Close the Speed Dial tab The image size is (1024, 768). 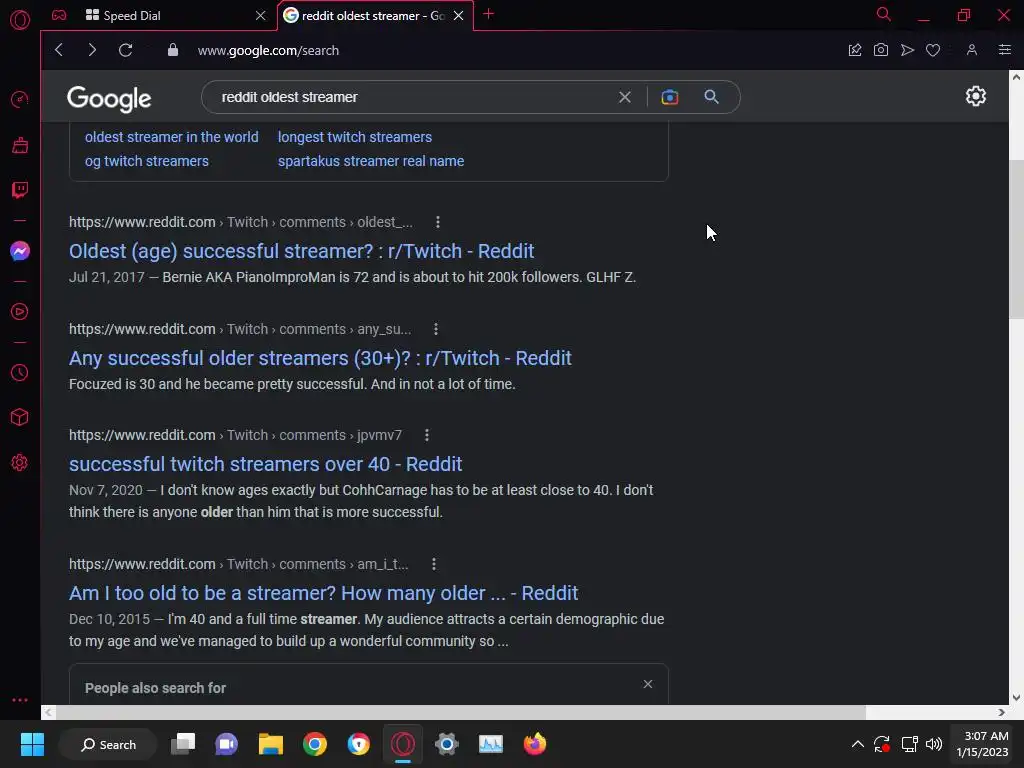[261, 15]
